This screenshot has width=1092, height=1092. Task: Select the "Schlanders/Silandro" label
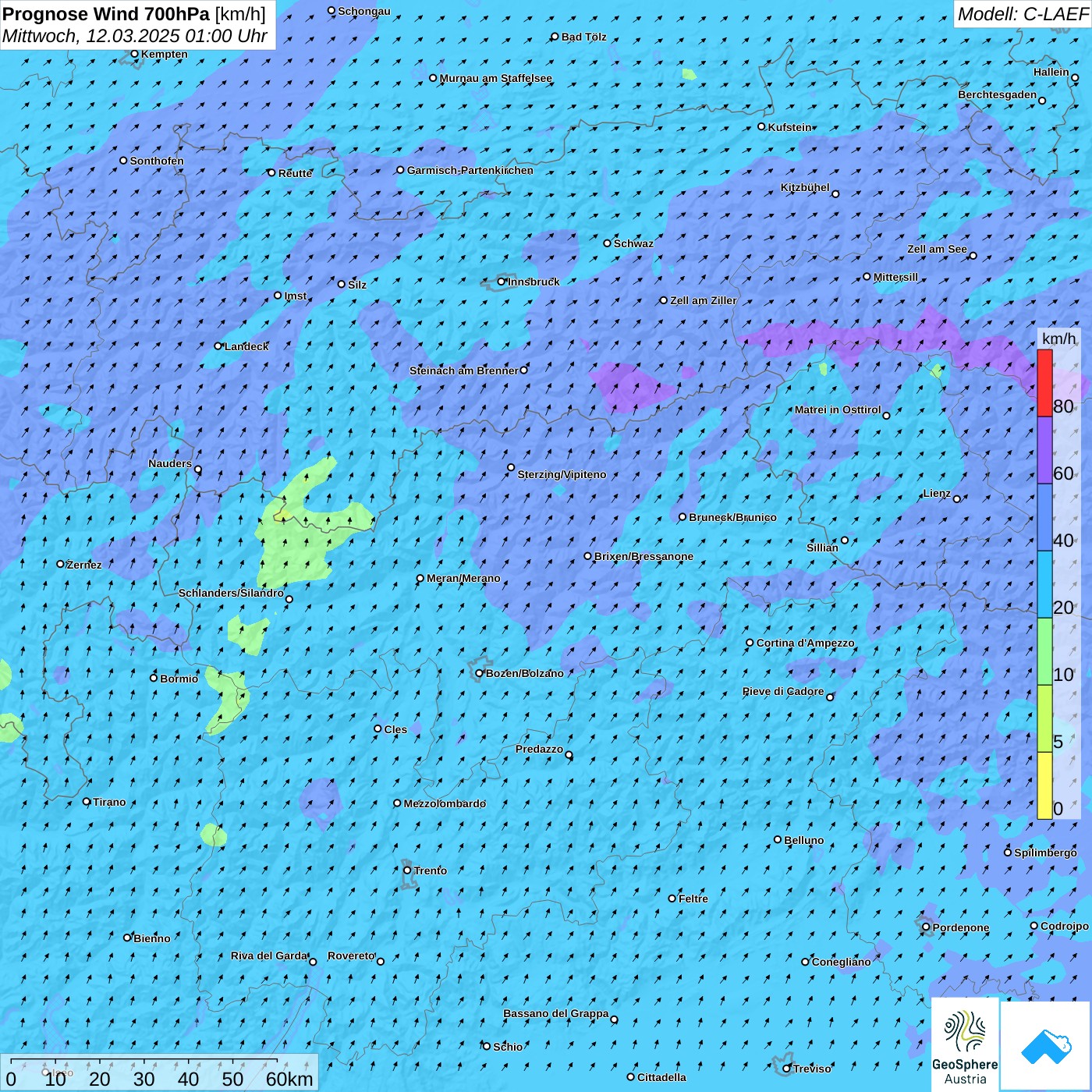231,593
